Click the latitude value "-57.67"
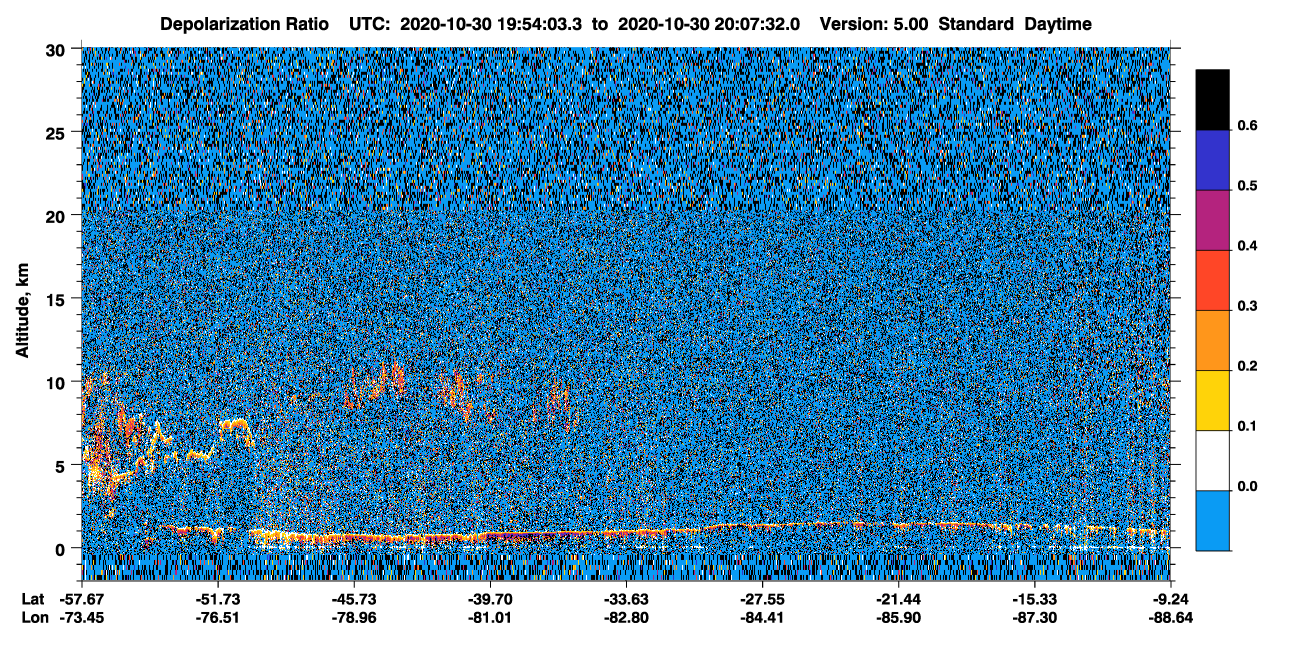The width and height of the screenshot is (1300, 667). (x=80, y=598)
